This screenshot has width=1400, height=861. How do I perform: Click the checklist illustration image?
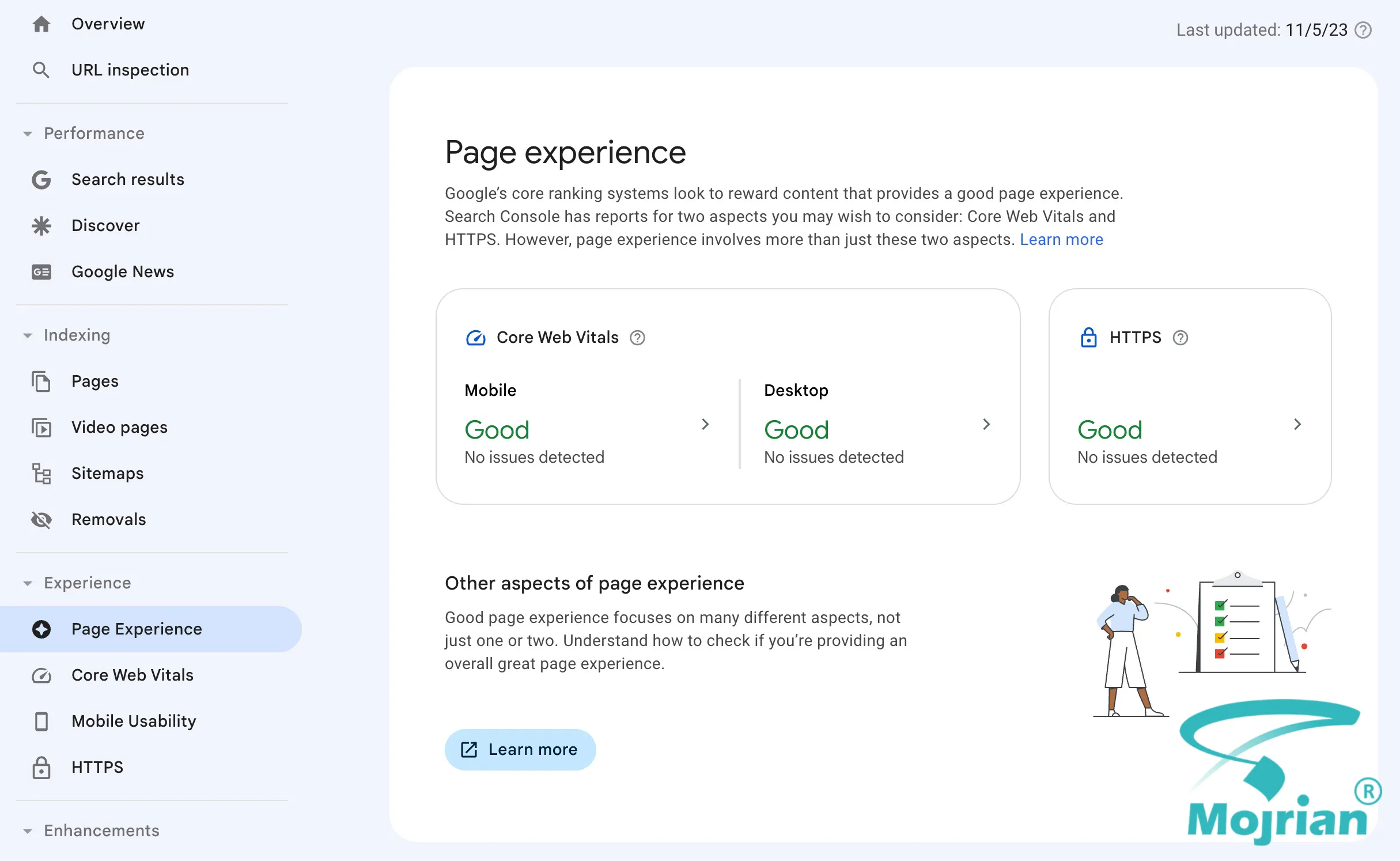point(1212,643)
